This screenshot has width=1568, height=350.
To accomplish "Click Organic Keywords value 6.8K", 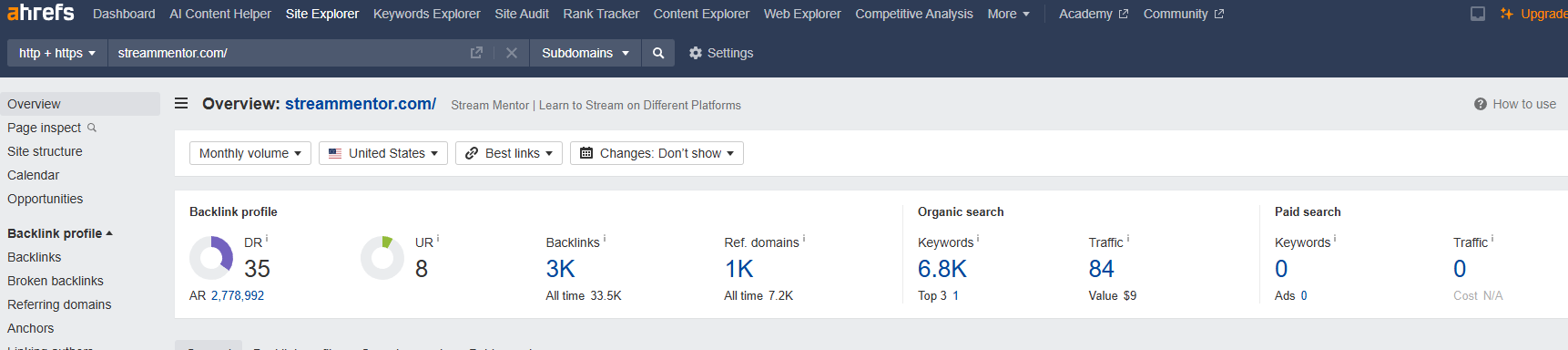I will tap(942, 269).
